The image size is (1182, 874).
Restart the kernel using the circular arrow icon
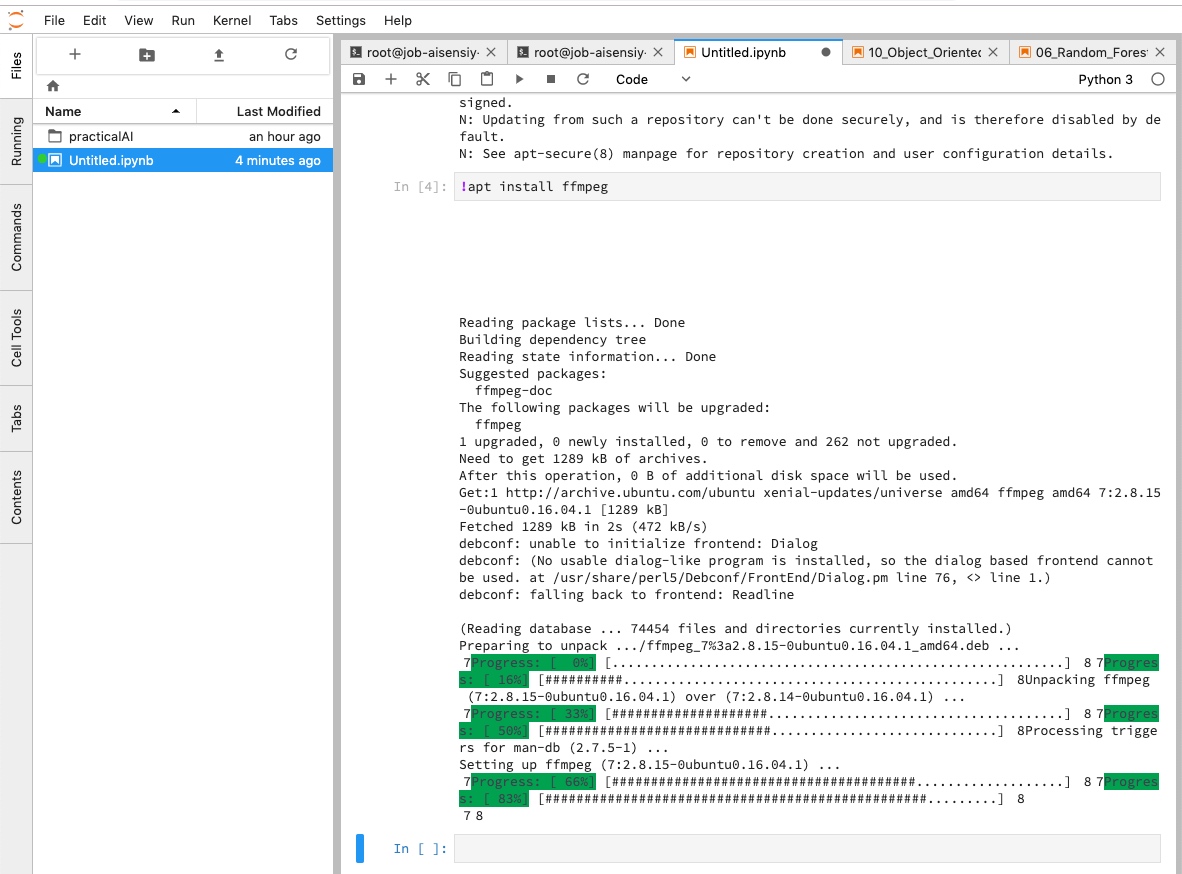(x=583, y=79)
